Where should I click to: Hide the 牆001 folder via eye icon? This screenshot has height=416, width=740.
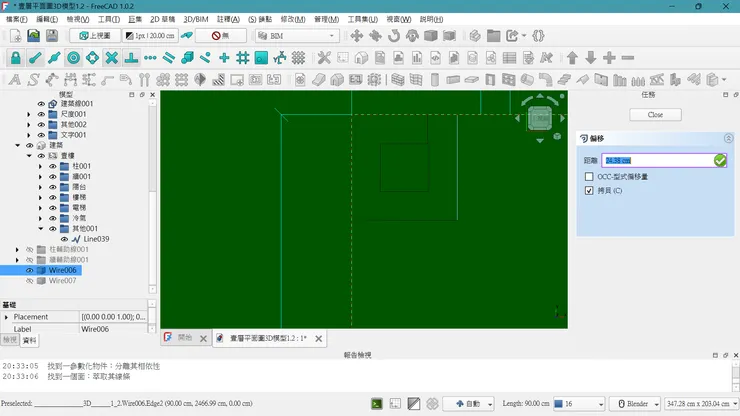52,177
